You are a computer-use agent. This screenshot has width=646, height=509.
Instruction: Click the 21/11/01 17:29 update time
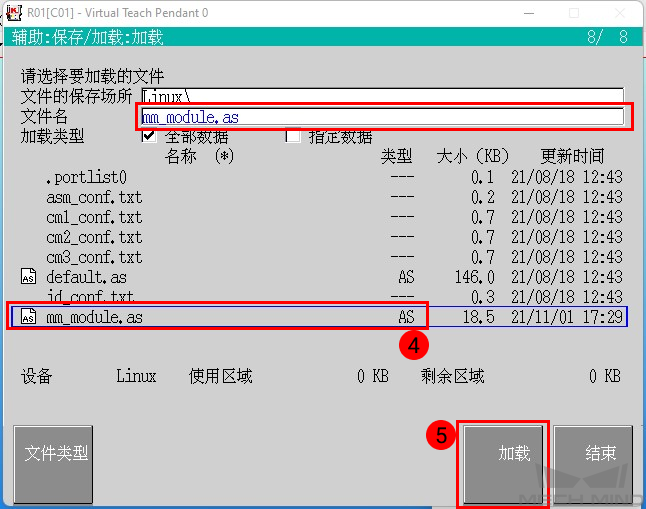point(567,317)
